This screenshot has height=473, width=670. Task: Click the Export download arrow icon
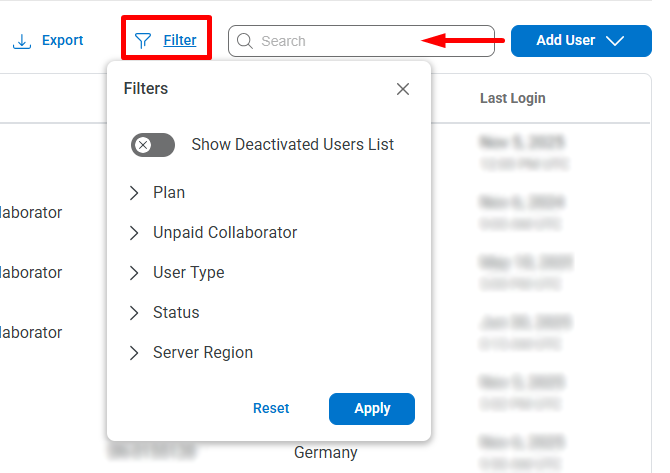(22, 41)
